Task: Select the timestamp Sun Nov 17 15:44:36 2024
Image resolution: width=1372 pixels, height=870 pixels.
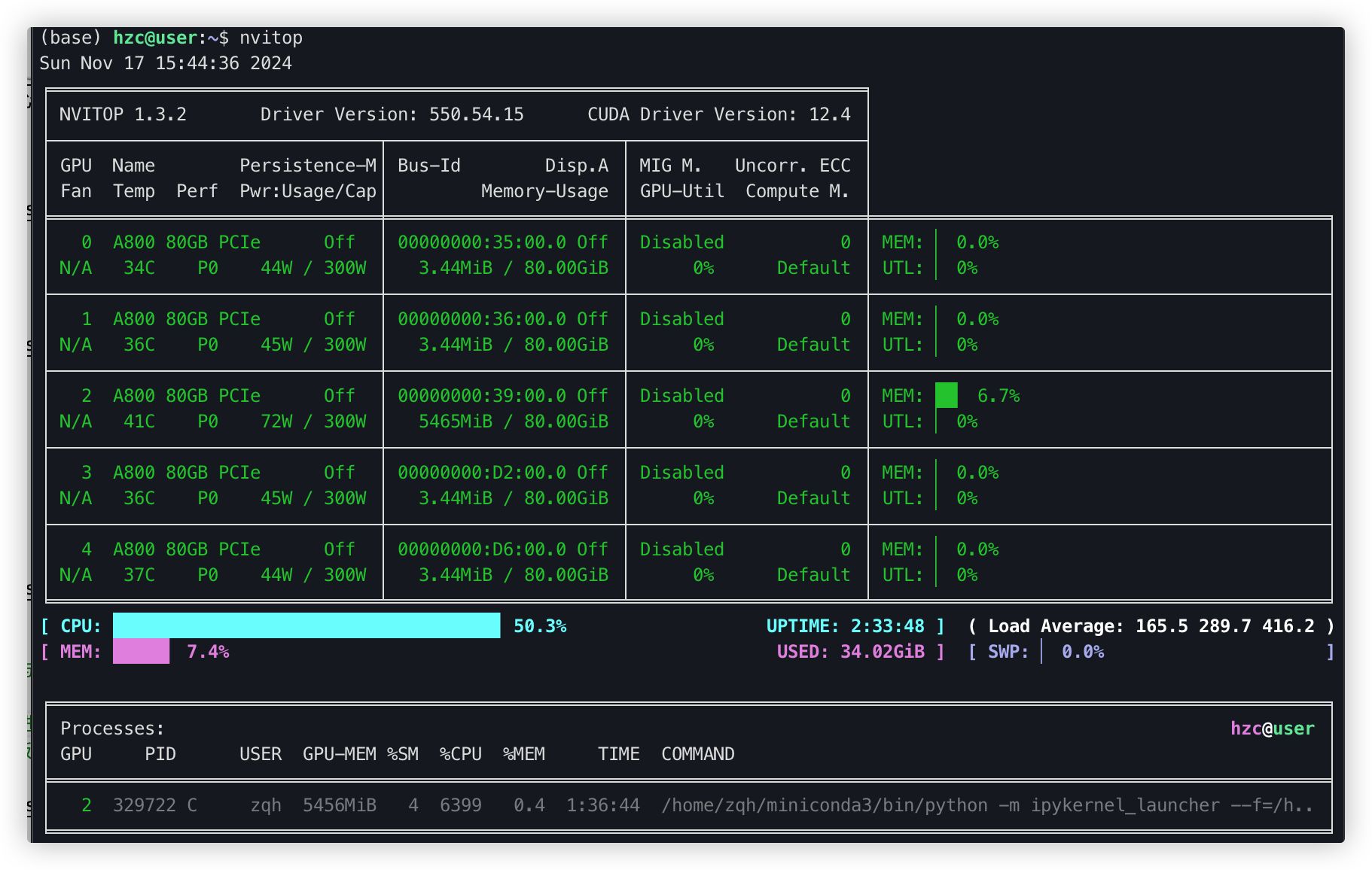Action: [x=166, y=63]
